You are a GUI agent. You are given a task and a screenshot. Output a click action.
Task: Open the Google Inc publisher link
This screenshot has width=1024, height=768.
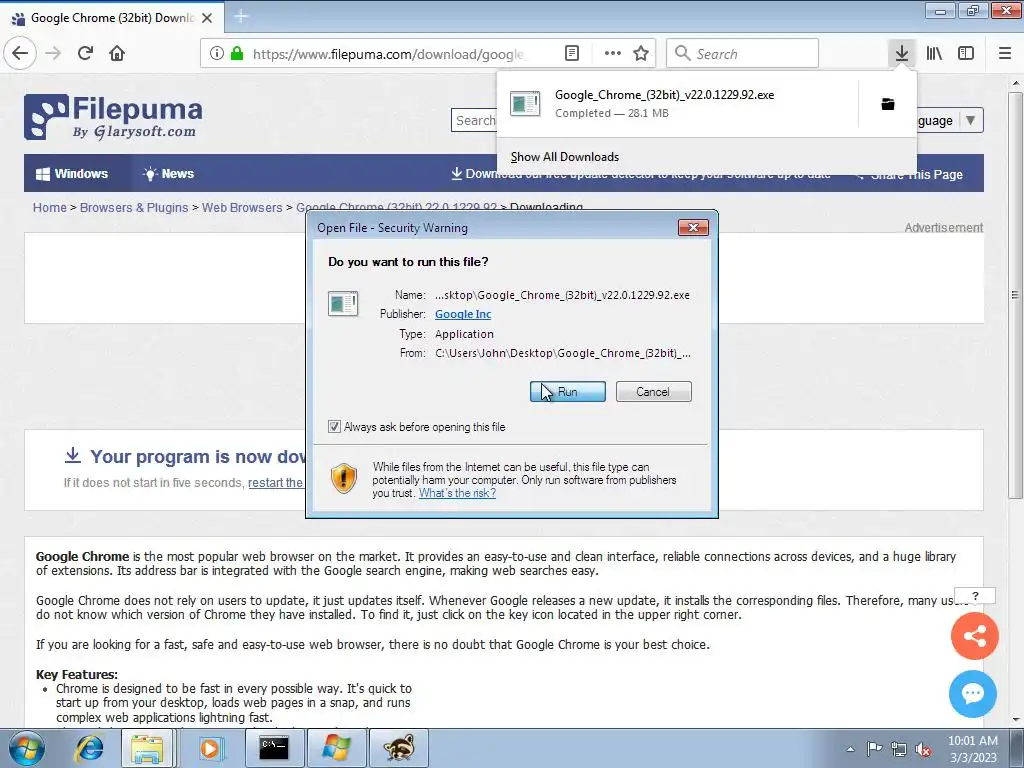(x=463, y=314)
